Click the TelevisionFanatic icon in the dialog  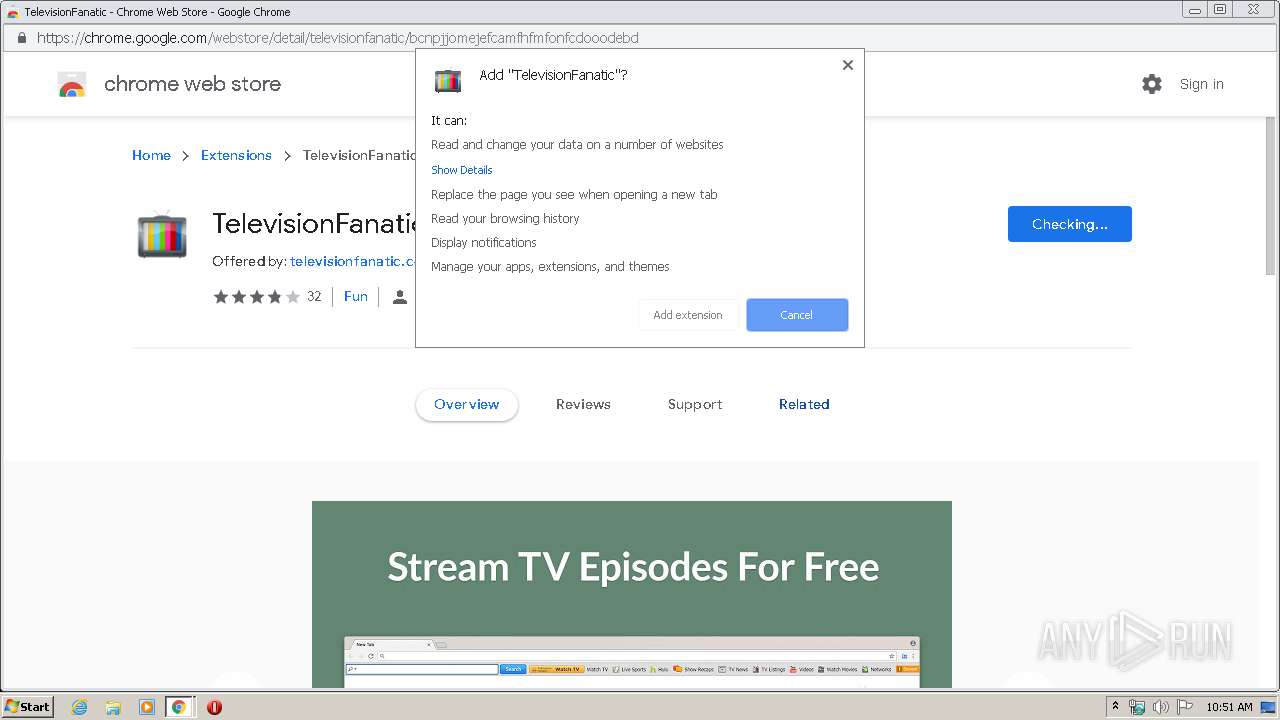coord(448,81)
